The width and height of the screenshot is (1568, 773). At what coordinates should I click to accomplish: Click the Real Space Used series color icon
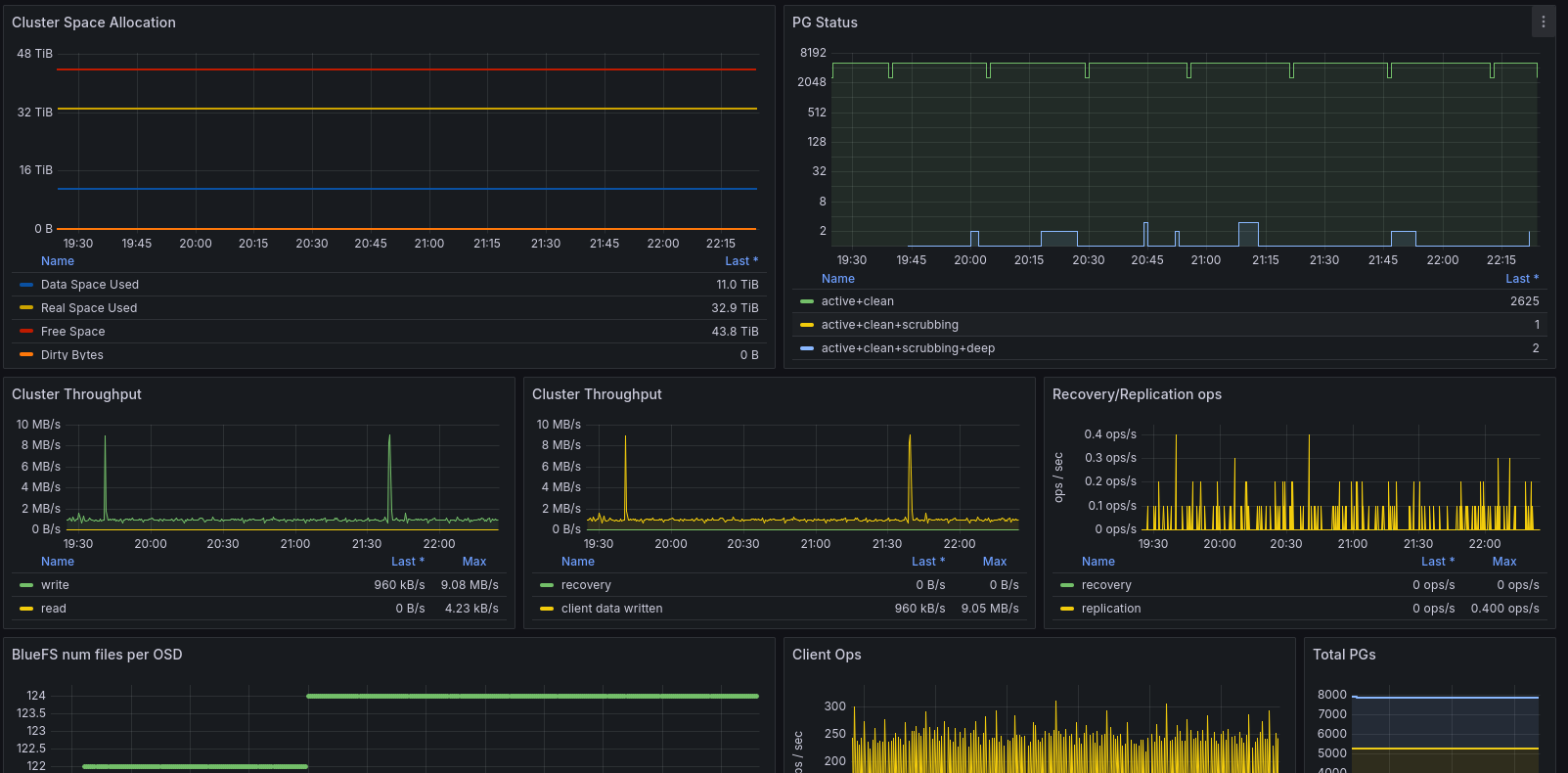pyautogui.click(x=26, y=308)
